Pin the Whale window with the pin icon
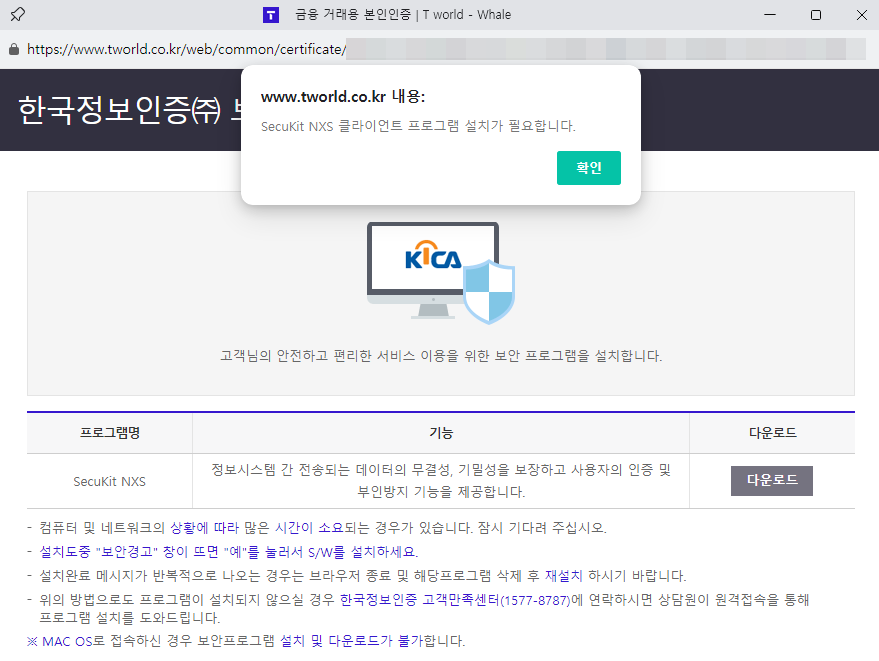This screenshot has width=879, height=661. tap(17, 15)
